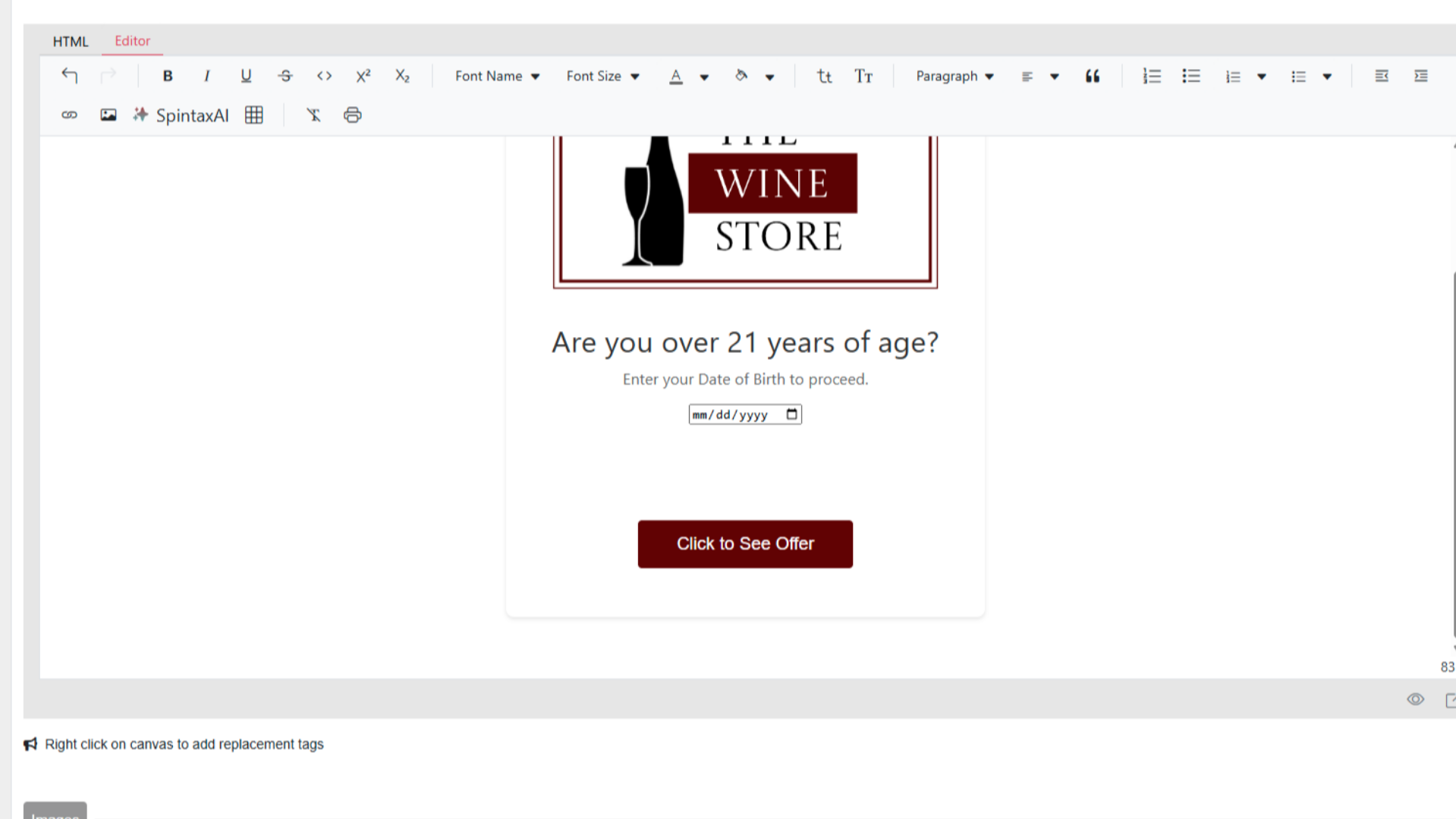Click the 'Are you over 21' heading

click(745, 342)
